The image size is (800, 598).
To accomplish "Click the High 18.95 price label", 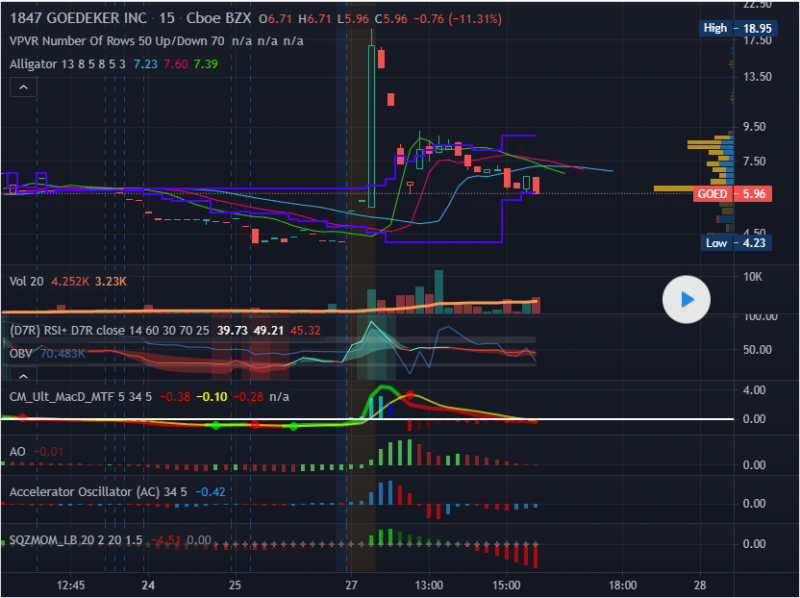I will [x=736, y=28].
